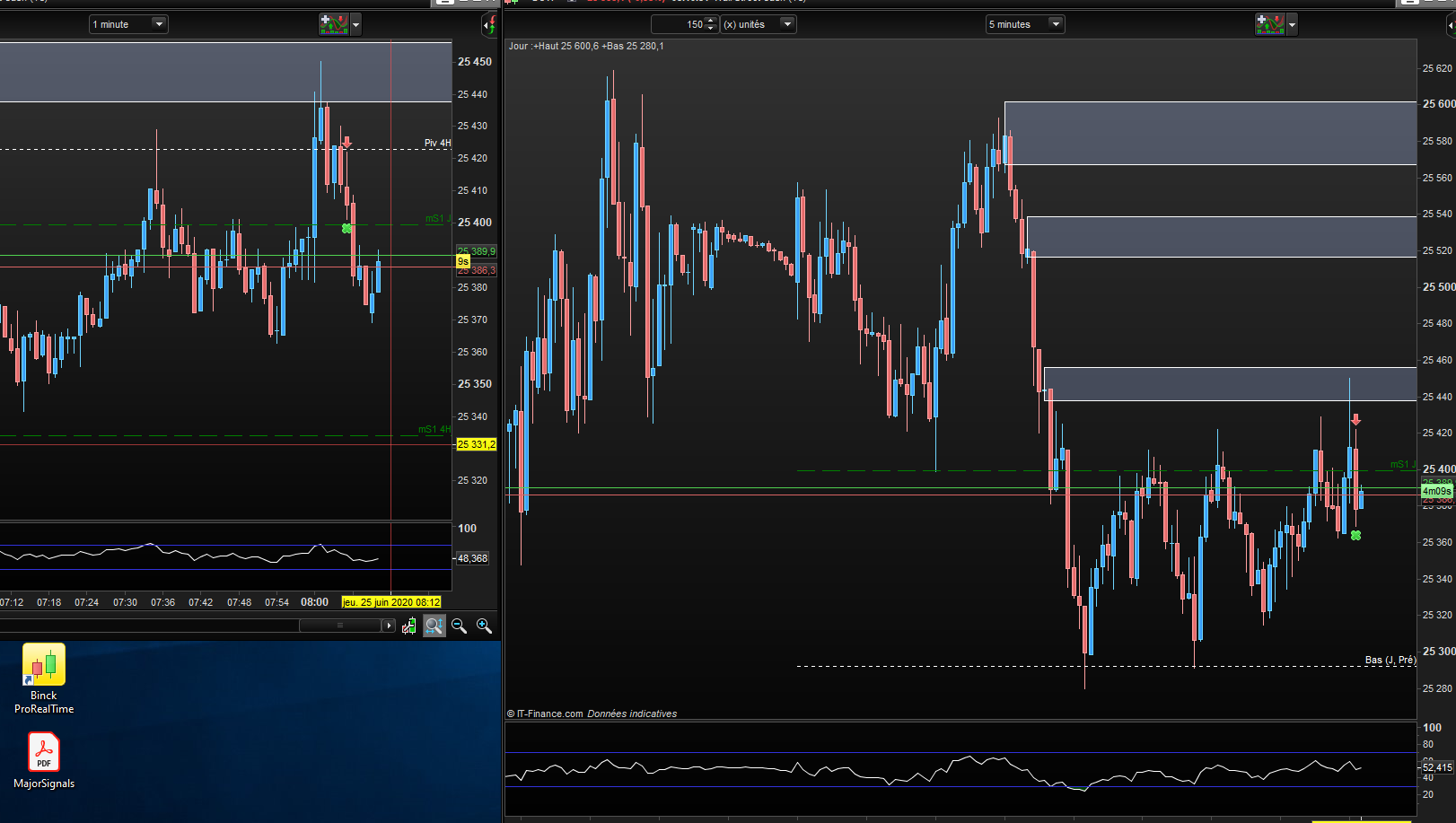Click the 'mS1 4H' support label on left chart
Image resolution: width=1456 pixels, height=823 pixels.
[x=434, y=429]
